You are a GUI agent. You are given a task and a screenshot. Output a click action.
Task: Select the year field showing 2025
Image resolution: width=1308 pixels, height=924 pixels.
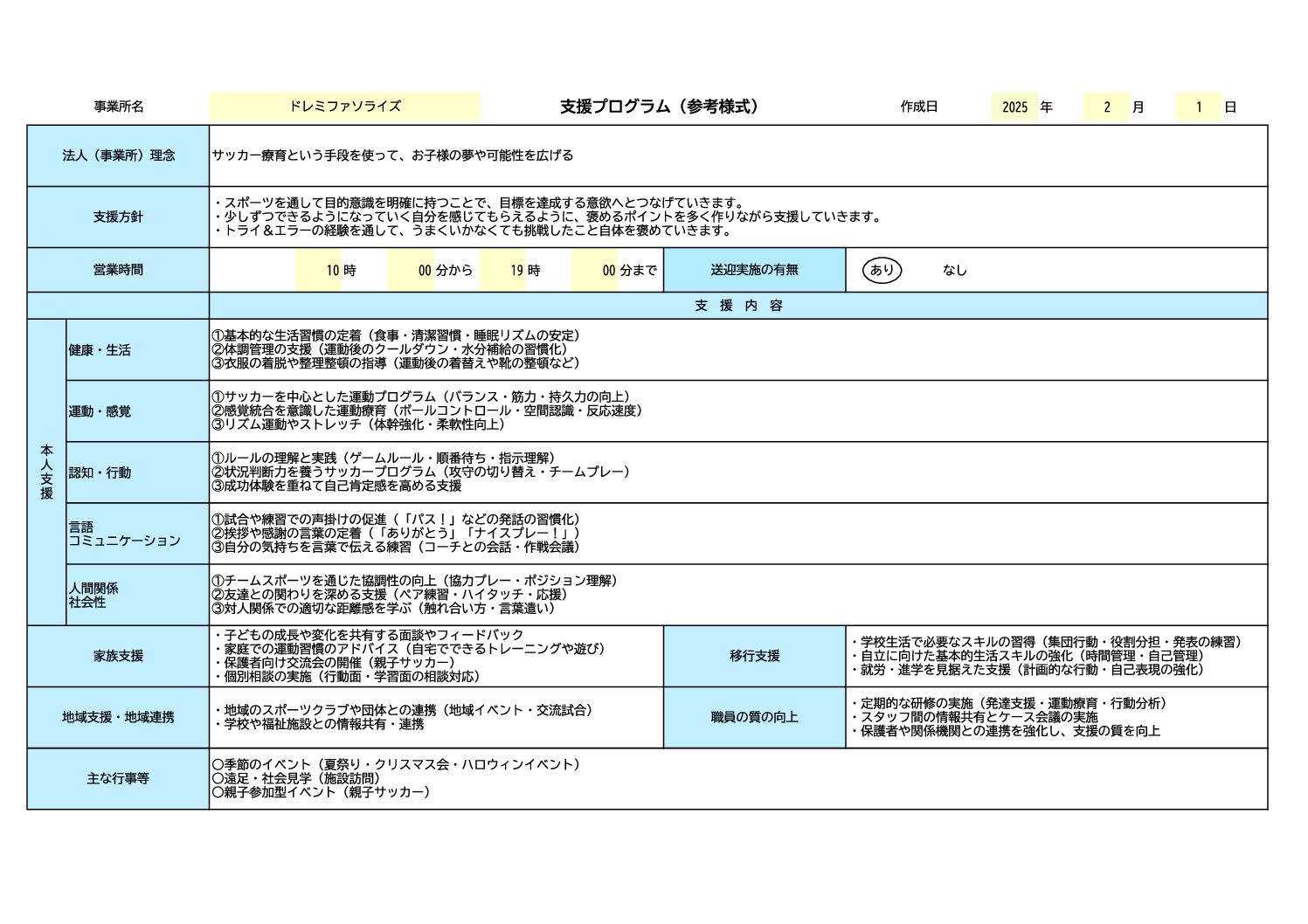click(x=1014, y=107)
